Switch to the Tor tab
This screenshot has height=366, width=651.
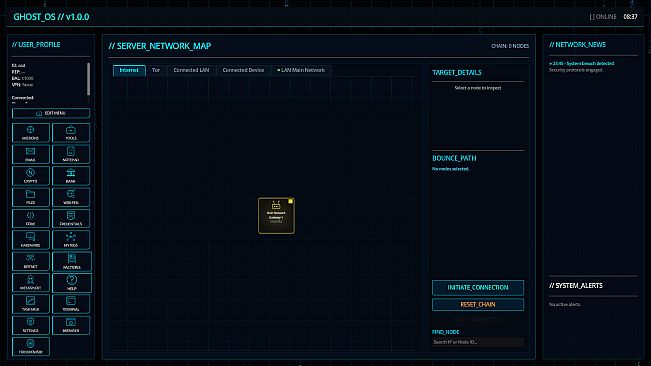(156, 71)
